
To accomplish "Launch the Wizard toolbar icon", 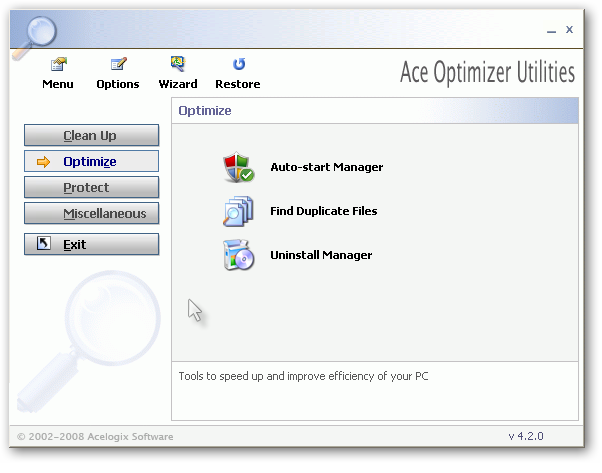I will coord(178,63).
